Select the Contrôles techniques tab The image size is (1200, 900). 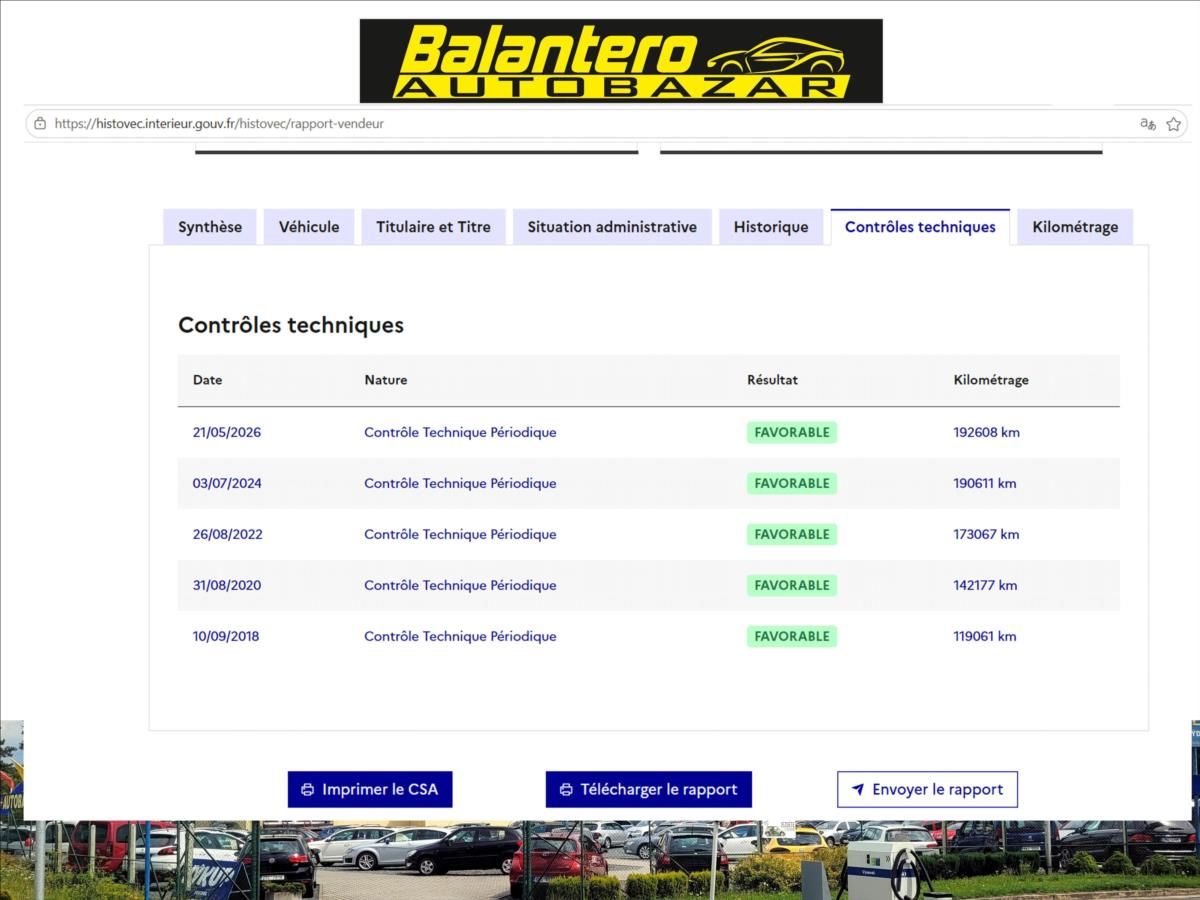pyautogui.click(x=920, y=227)
